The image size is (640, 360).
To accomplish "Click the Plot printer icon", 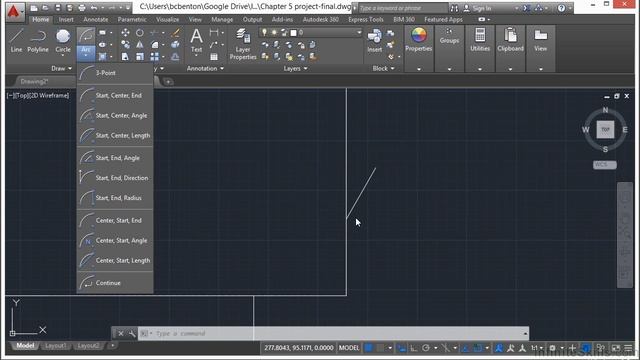I will pyautogui.click(x=82, y=8).
